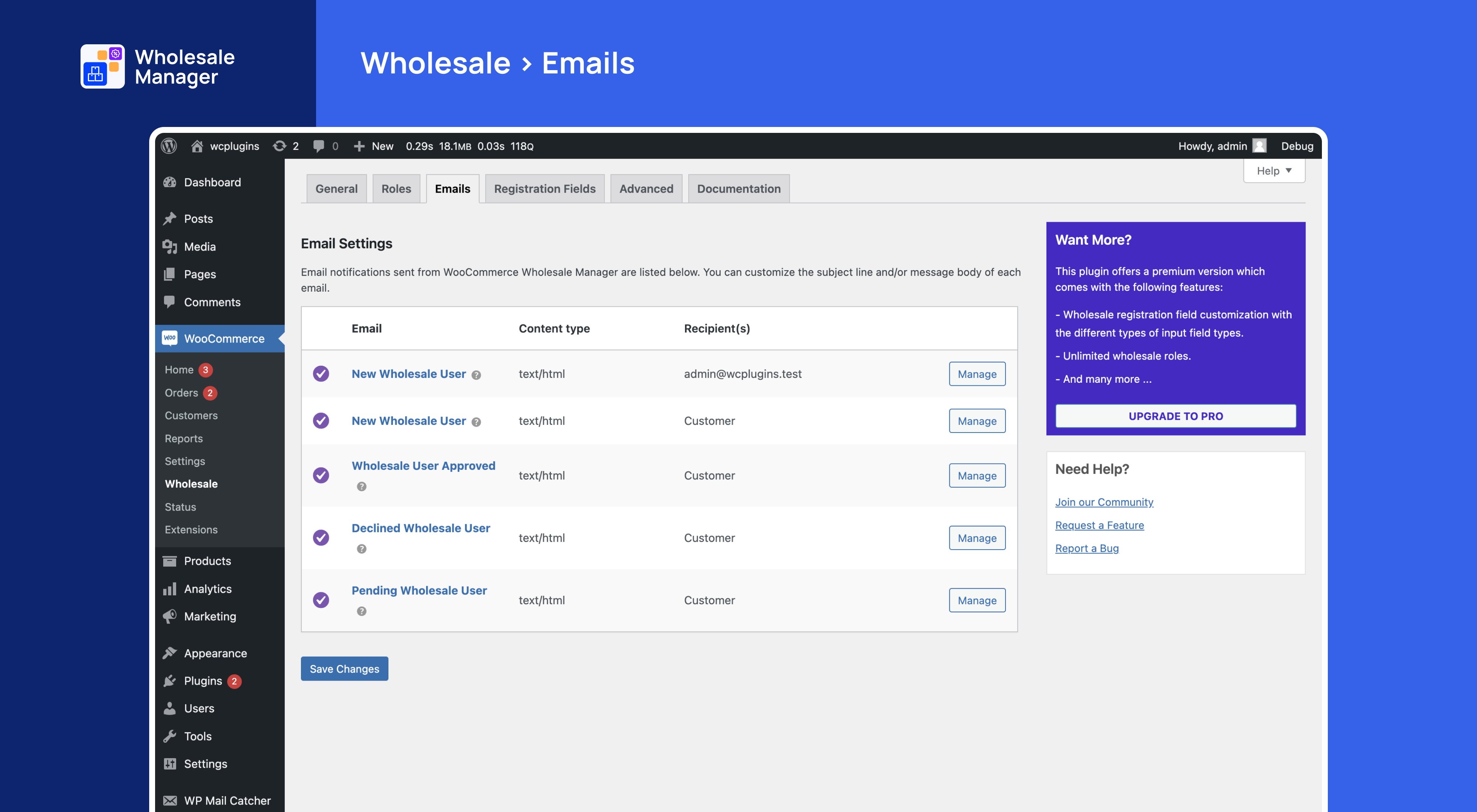
Task: Click the WooCommerce menu icon
Action: (171, 339)
